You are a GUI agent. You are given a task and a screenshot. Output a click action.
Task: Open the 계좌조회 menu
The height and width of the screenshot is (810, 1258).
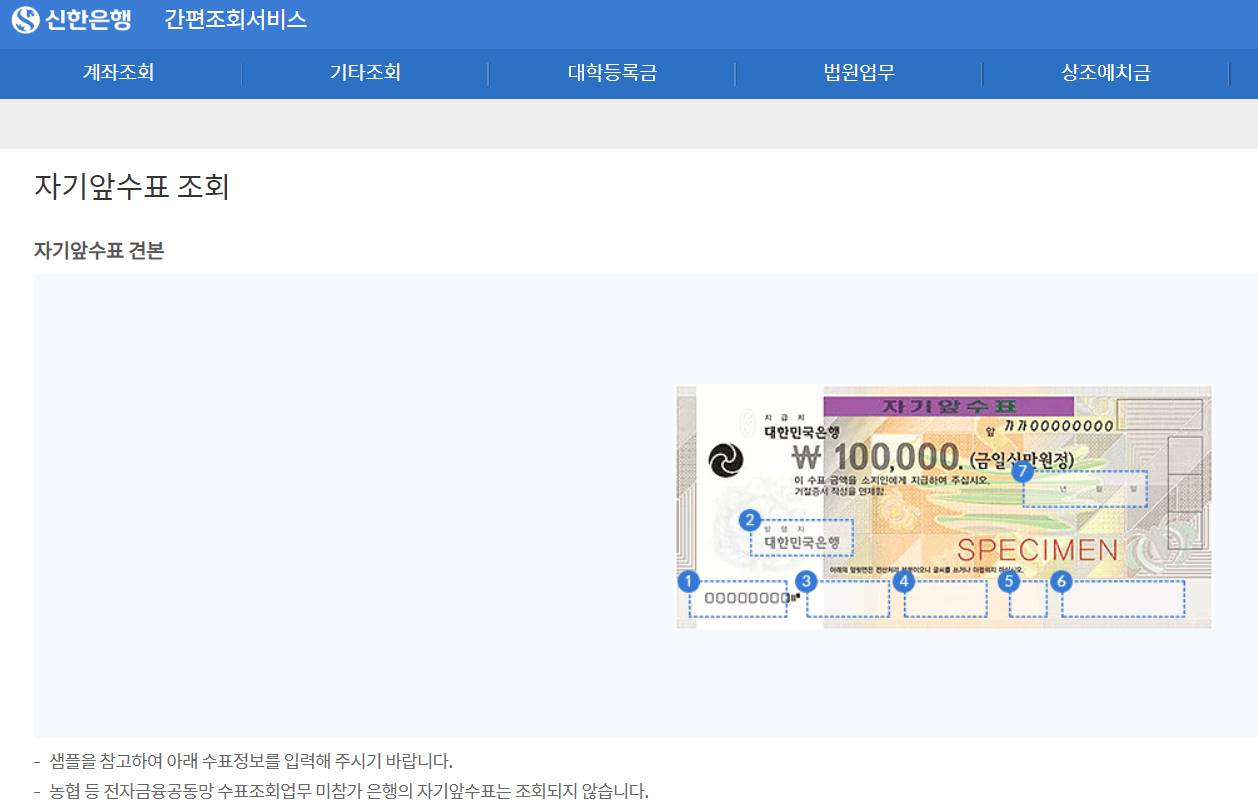[118, 73]
